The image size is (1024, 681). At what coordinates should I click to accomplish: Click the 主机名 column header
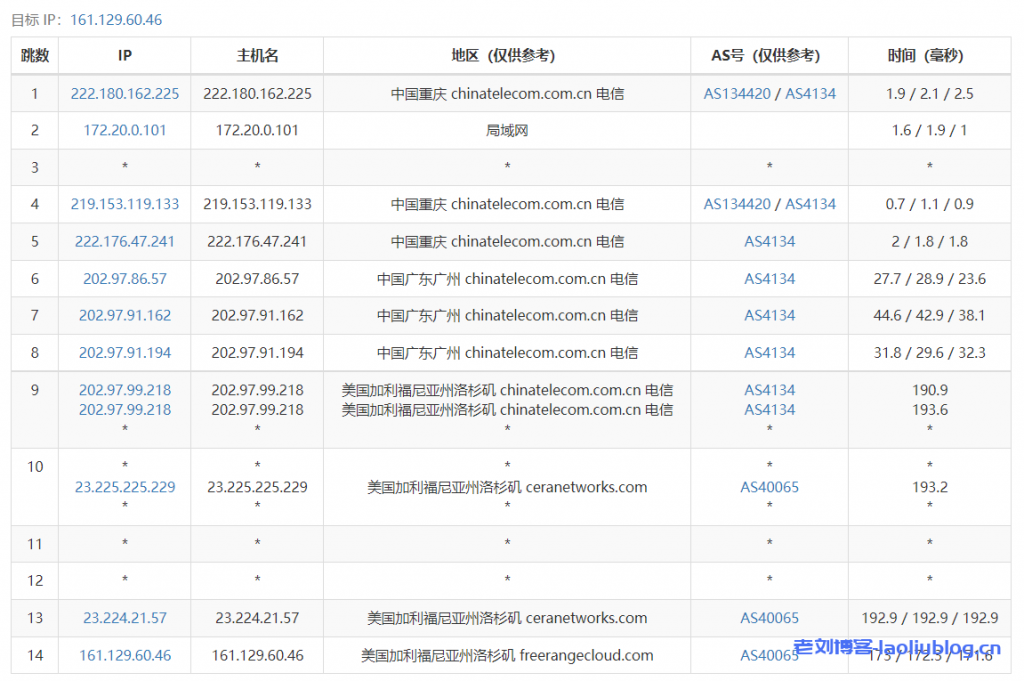point(257,56)
